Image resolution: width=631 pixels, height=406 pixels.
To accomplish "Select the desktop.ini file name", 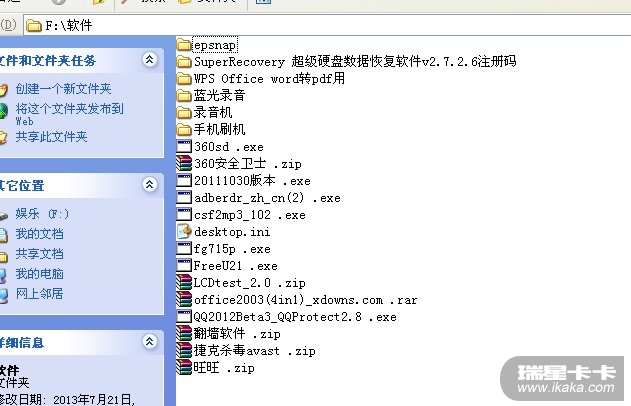I will pyautogui.click(x=232, y=231).
